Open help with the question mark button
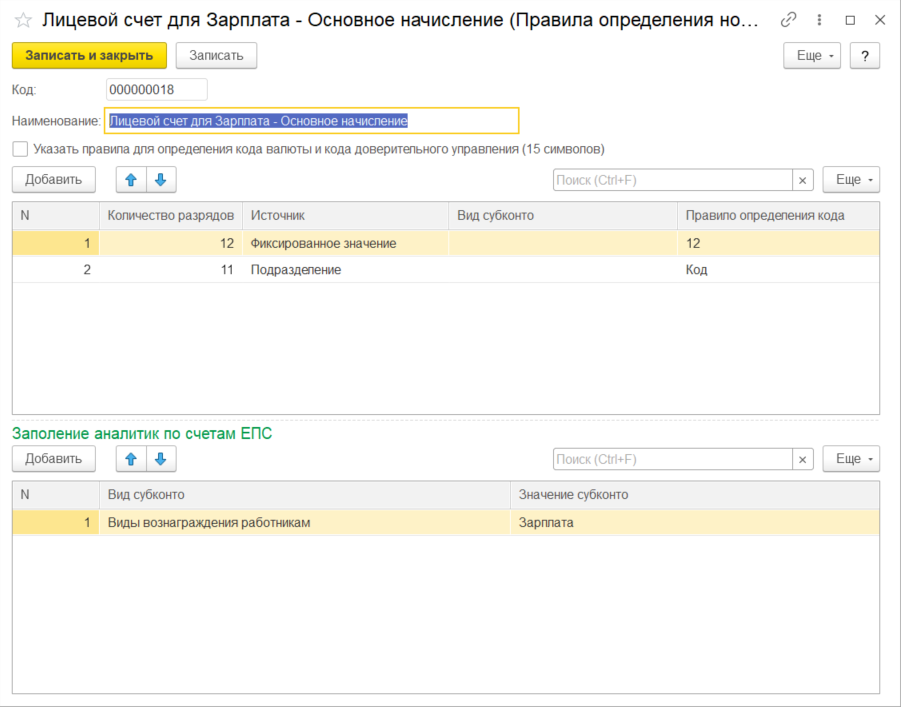This screenshot has width=901, height=707. click(864, 56)
